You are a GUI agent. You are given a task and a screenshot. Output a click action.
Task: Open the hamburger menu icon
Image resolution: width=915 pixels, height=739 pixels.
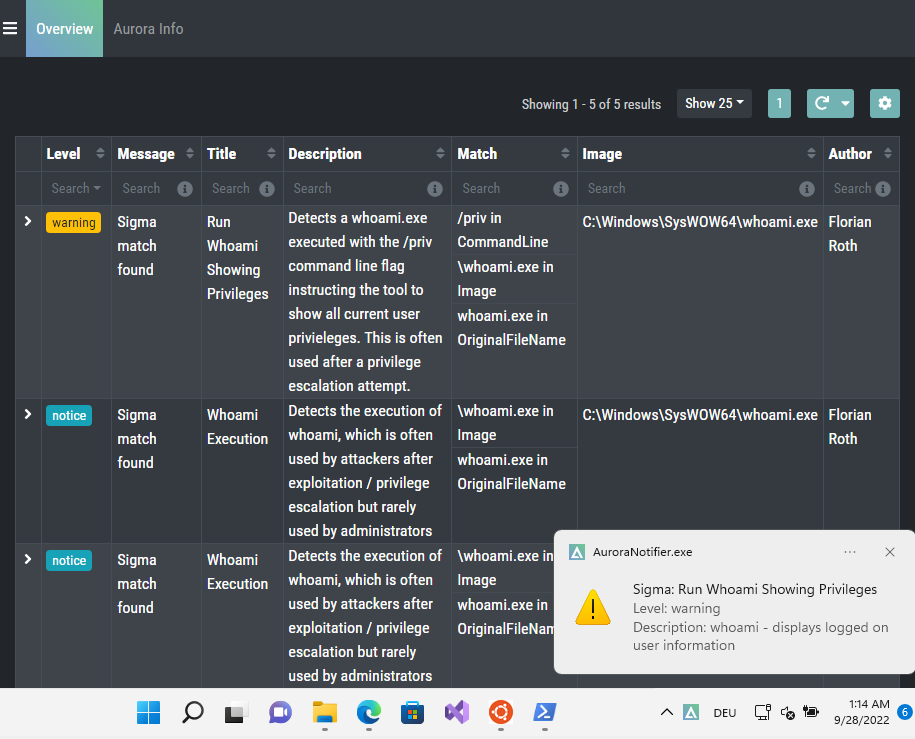point(10,28)
